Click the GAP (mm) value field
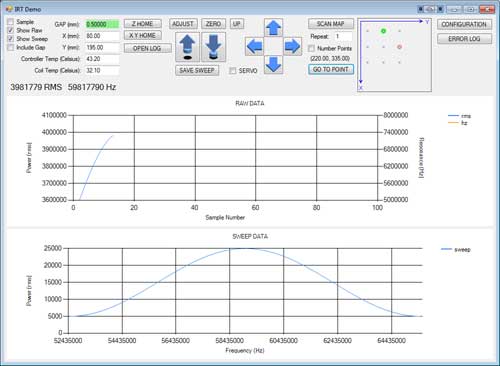 tap(102, 24)
